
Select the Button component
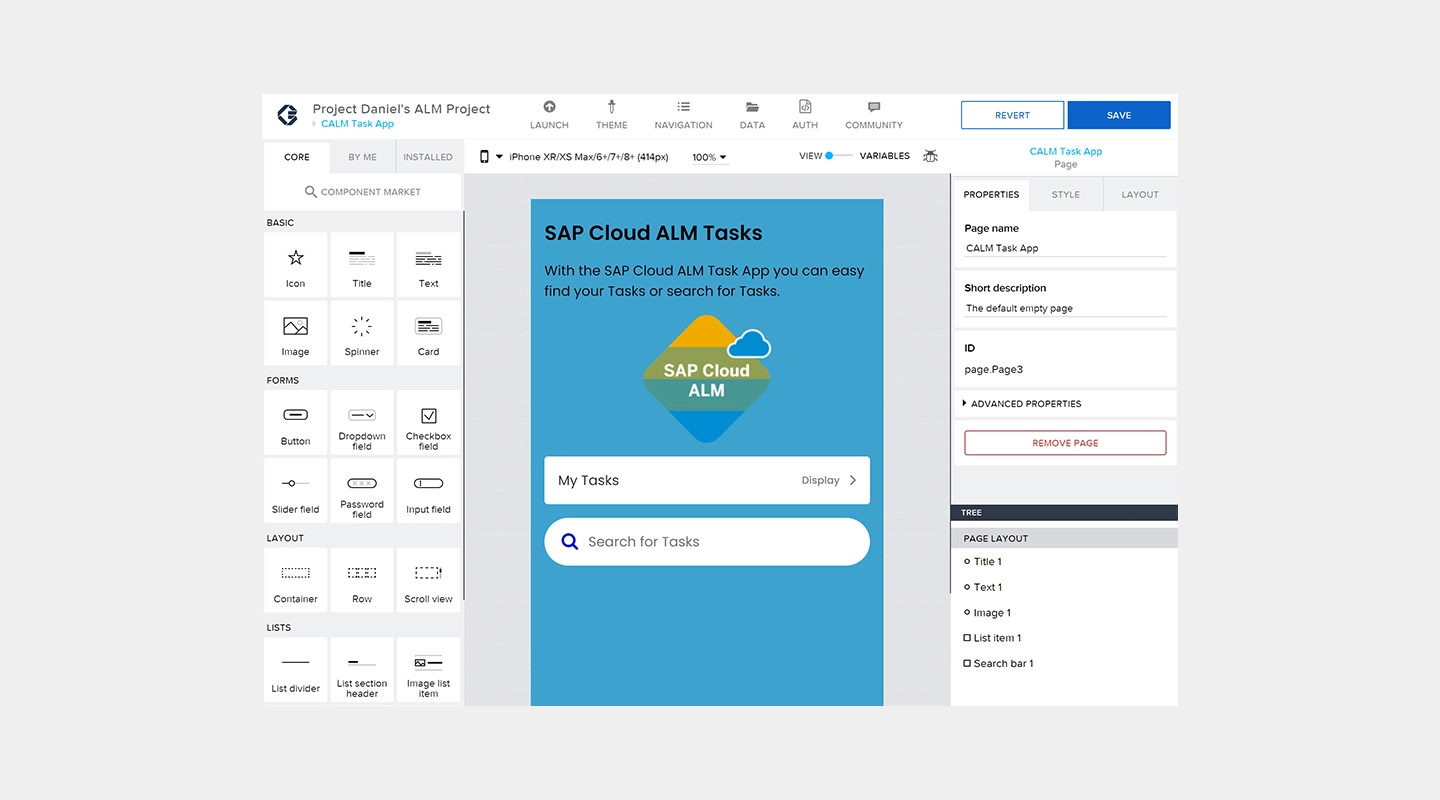point(295,422)
